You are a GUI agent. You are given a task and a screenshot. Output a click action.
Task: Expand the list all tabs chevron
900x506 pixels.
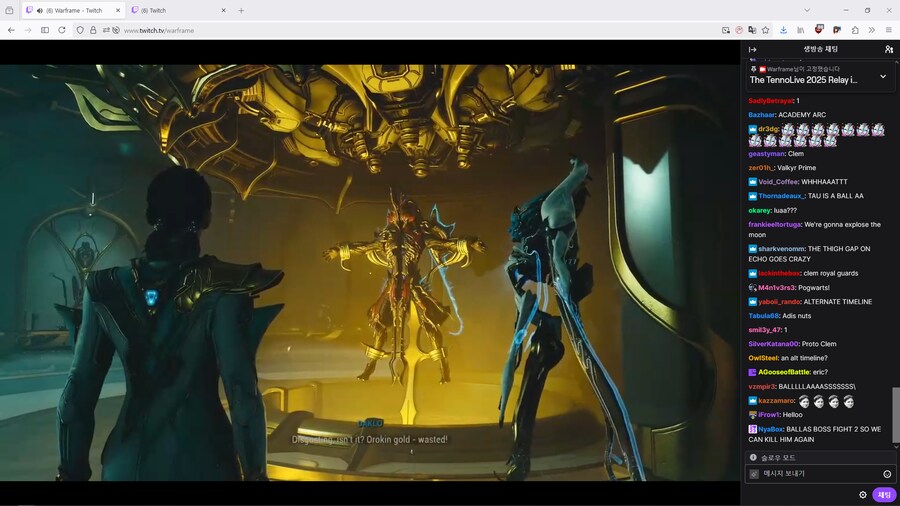click(x=807, y=10)
